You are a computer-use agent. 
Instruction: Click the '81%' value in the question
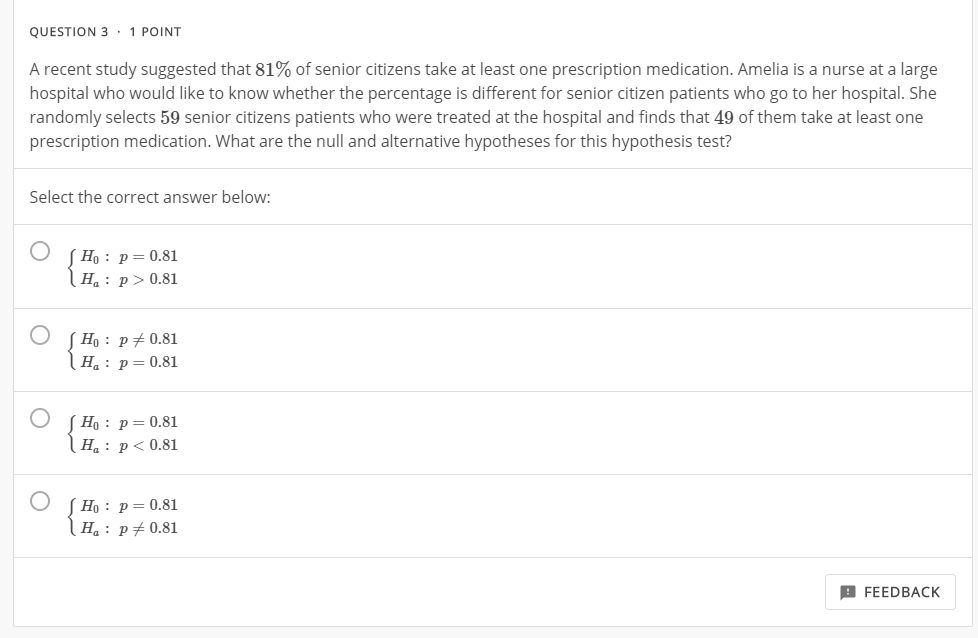coord(273,70)
